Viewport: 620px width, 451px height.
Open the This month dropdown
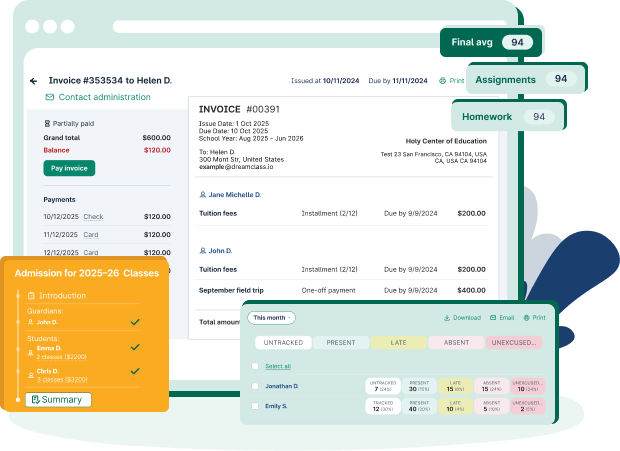pyautogui.click(x=271, y=318)
